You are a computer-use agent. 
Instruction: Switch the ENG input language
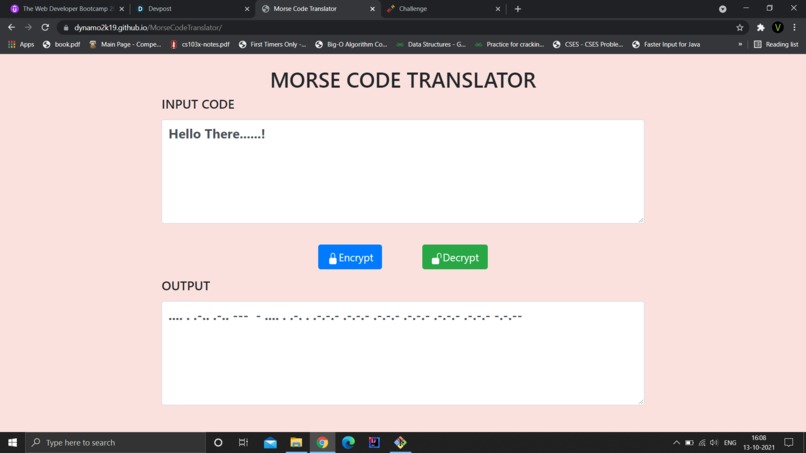[x=730, y=442]
